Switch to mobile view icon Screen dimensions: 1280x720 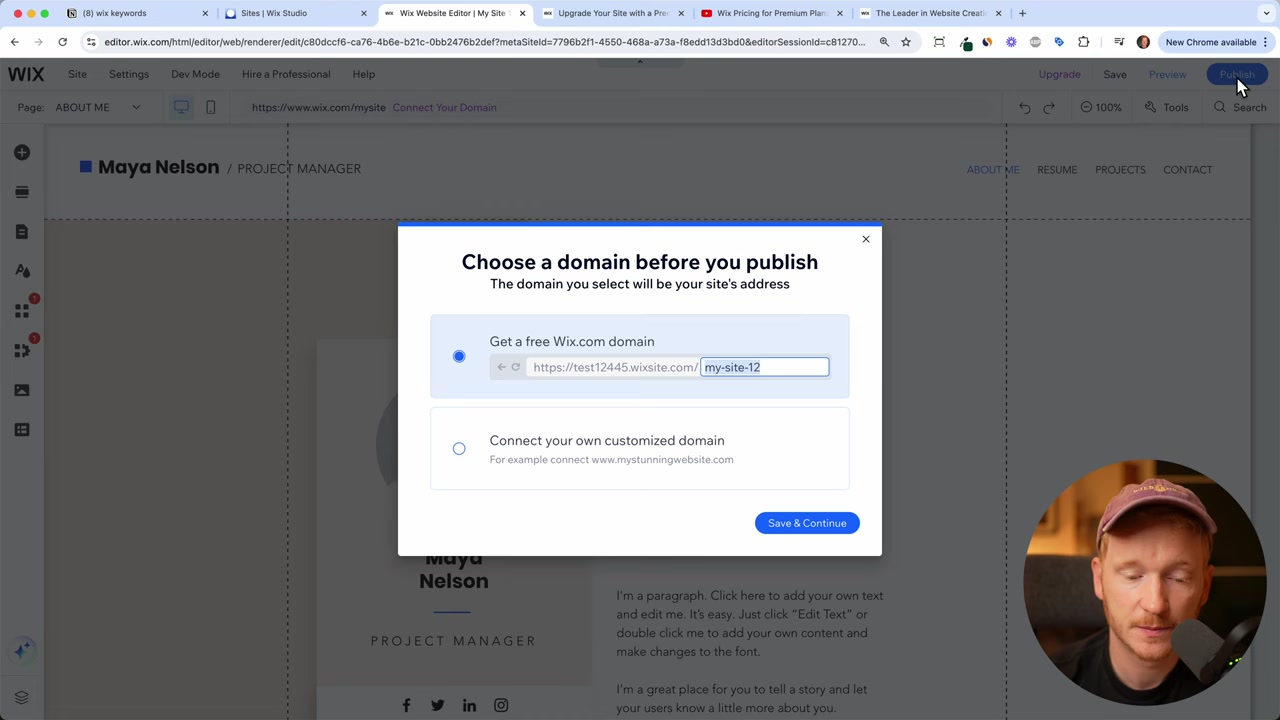pos(210,107)
